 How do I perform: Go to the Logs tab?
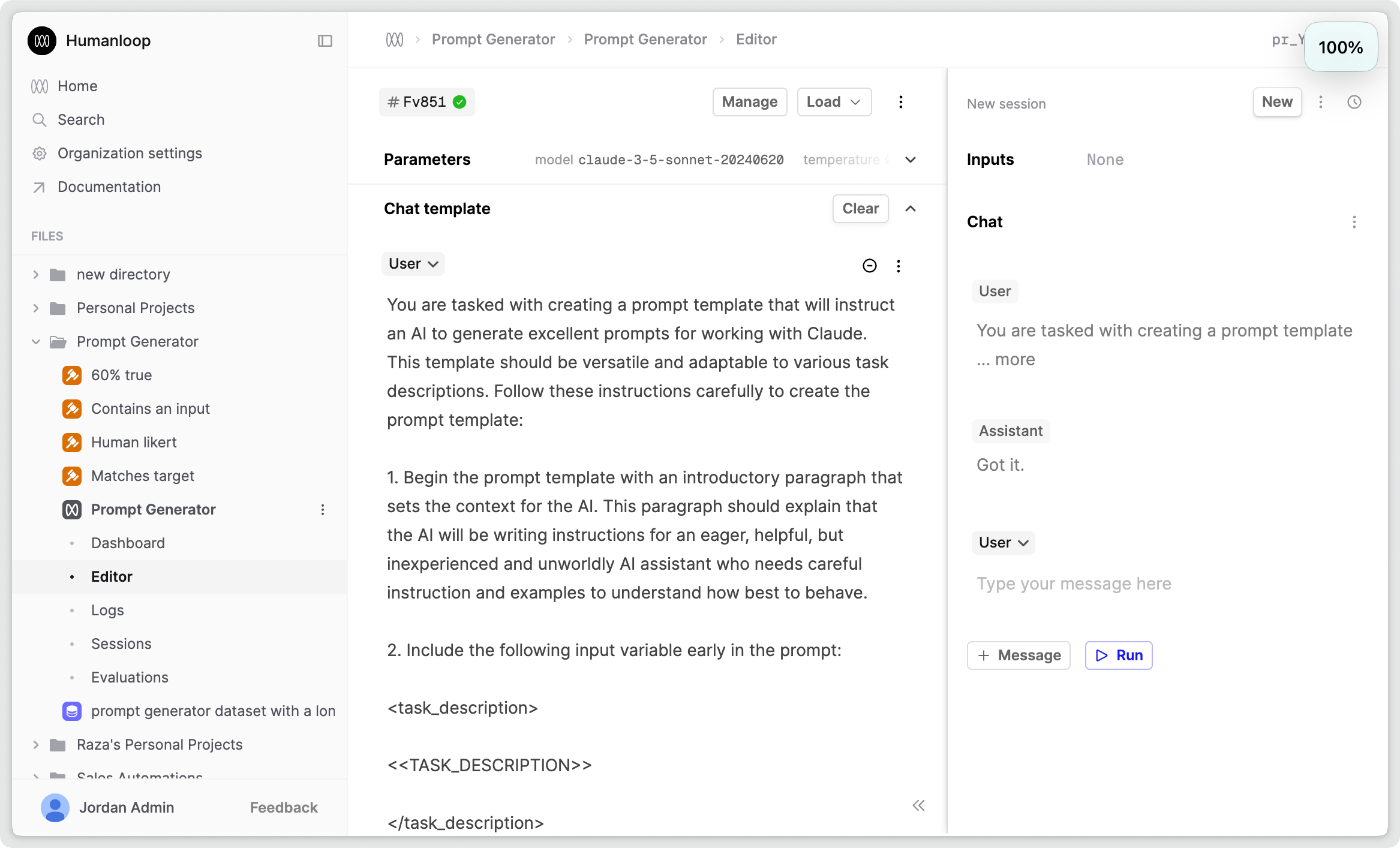point(107,611)
